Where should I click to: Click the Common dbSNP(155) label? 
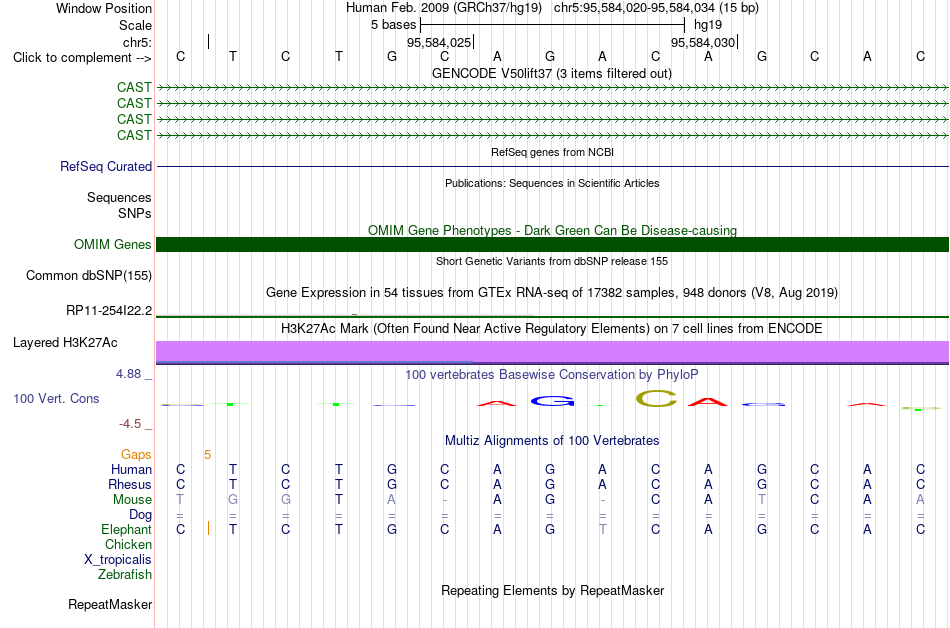[x=89, y=276]
